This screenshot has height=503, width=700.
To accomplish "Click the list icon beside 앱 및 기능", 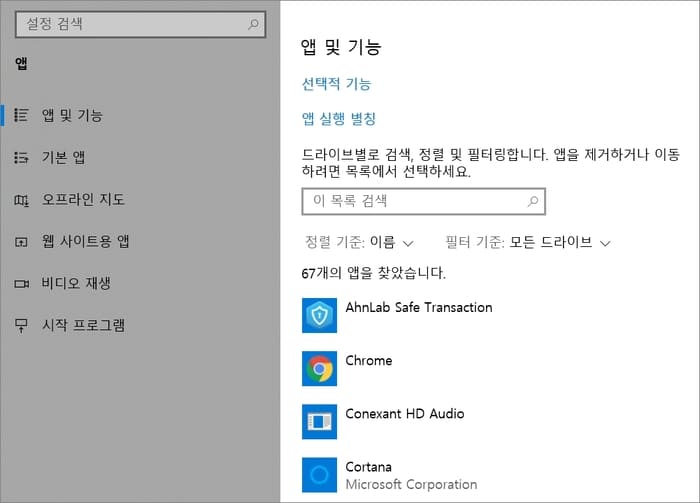I will pyautogui.click(x=21, y=115).
